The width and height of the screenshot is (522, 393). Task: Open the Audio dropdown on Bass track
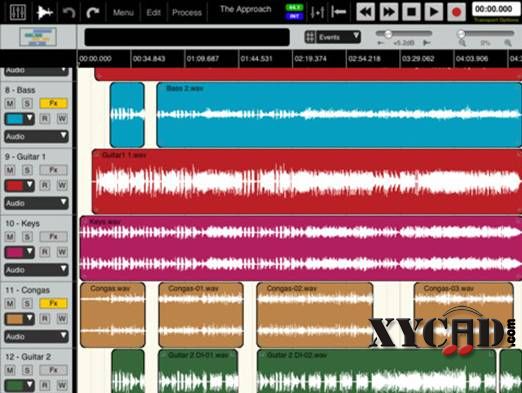point(36,136)
